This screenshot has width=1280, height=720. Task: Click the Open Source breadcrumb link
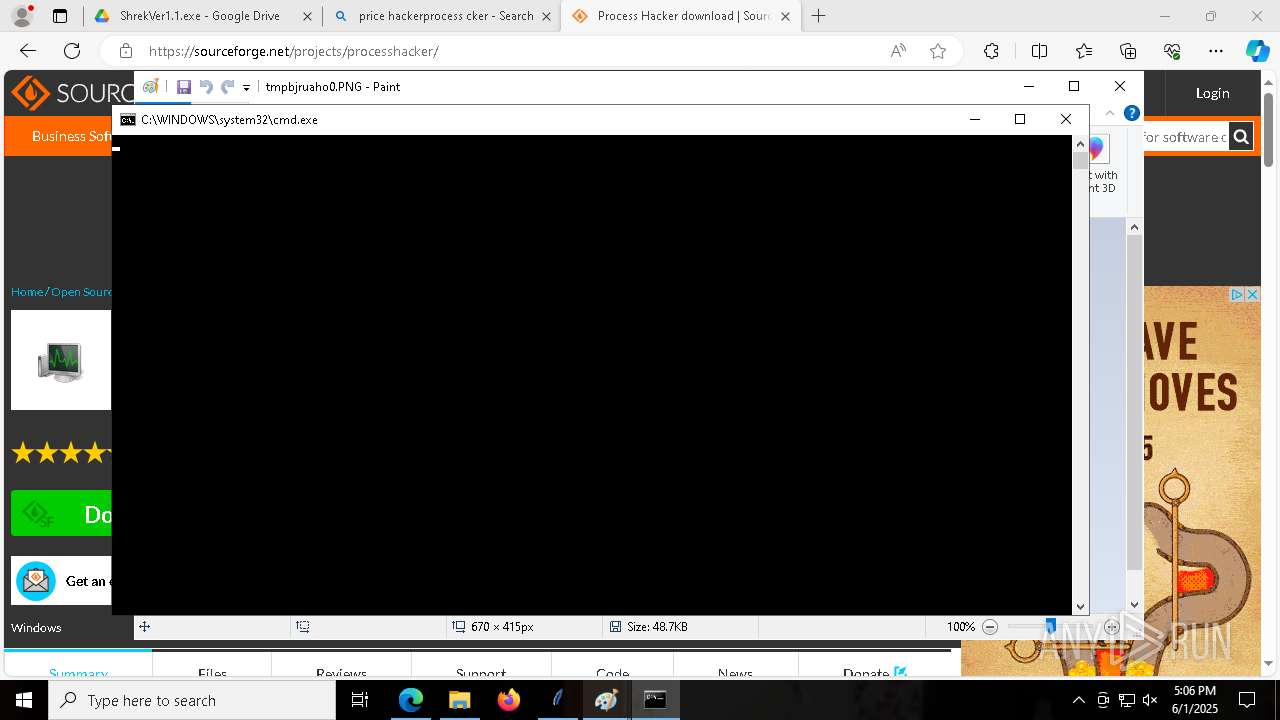coord(82,292)
